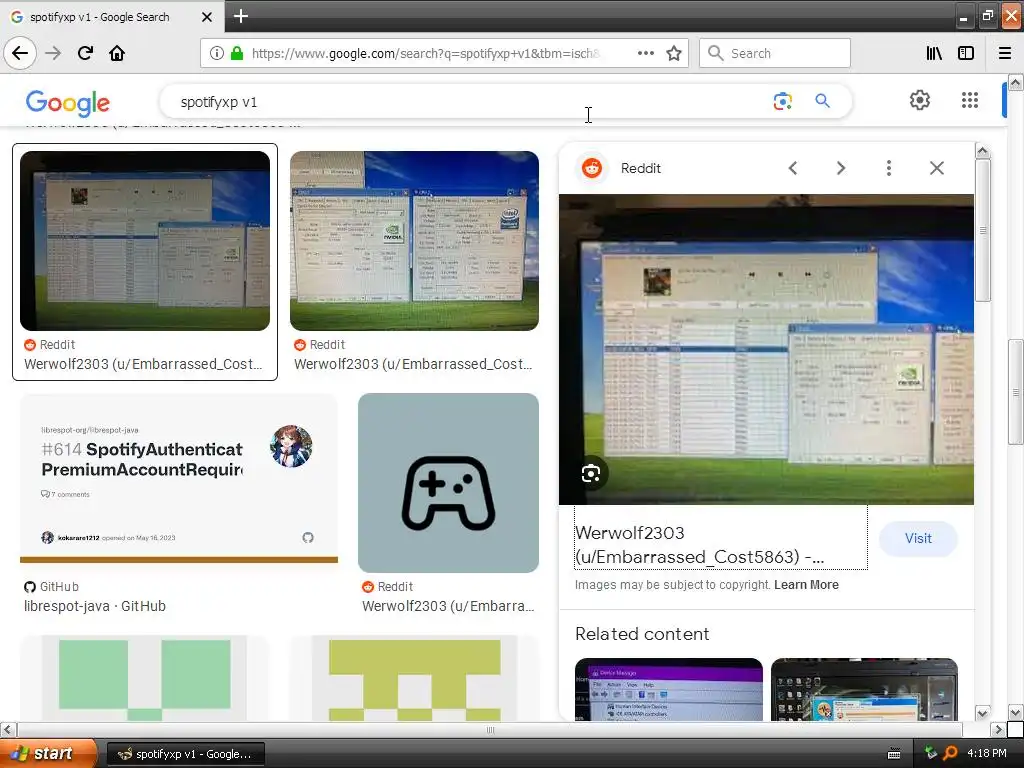Open the game controller Reddit result
Image resolution: width=1024 pixels, height=768 pixels.
pyautogui.click(x=448, y=483)
